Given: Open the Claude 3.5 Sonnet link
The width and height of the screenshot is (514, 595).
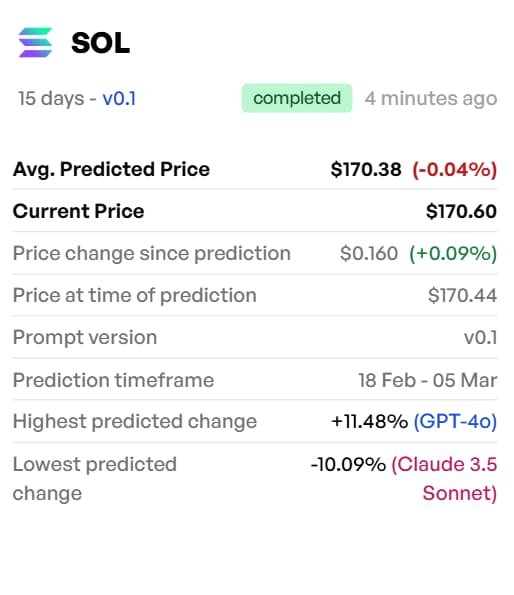Looking at the screenshot, I should coord(444,479).
